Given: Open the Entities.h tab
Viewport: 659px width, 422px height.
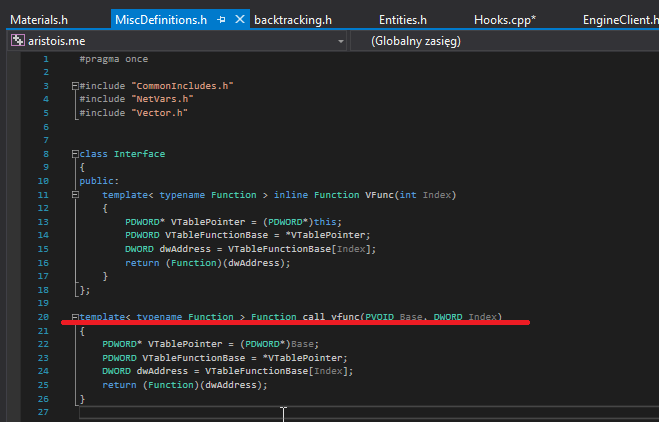Looking at the screenshot, I should [402, 19].
